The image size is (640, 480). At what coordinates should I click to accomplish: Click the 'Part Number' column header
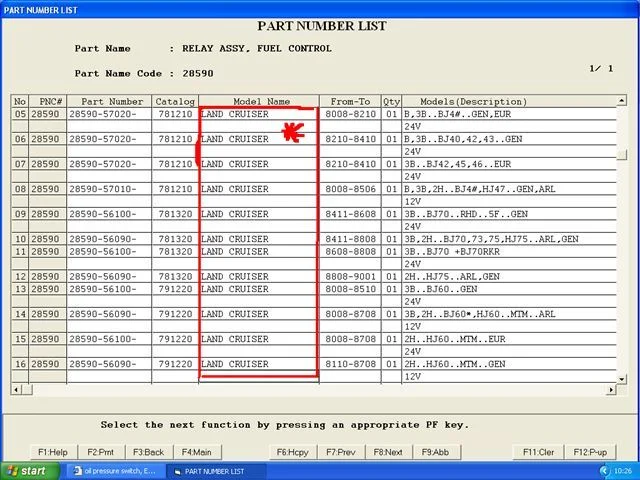[x=109, y=101]
